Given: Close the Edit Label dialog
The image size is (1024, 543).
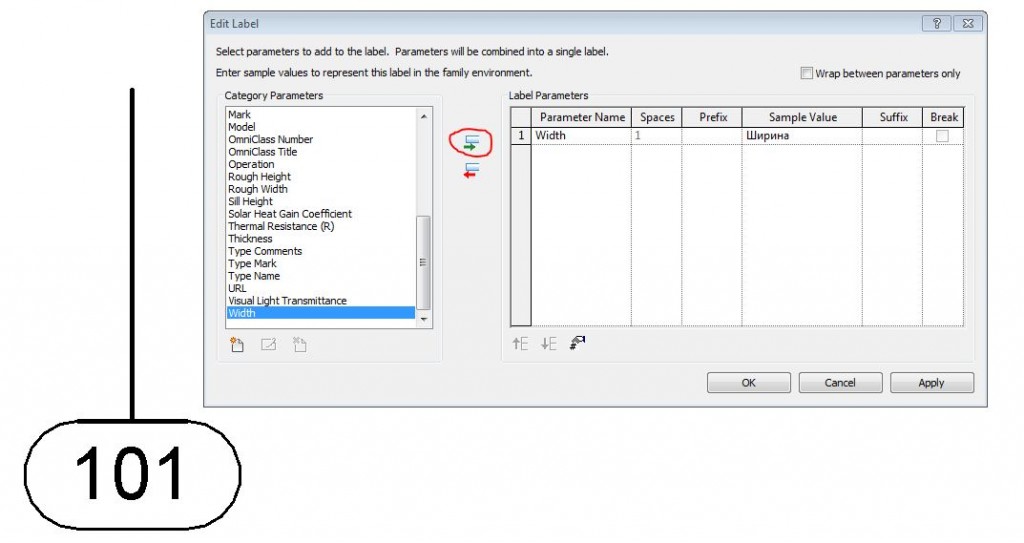Looking at the screenshot, I should click(x=968, y=24).
